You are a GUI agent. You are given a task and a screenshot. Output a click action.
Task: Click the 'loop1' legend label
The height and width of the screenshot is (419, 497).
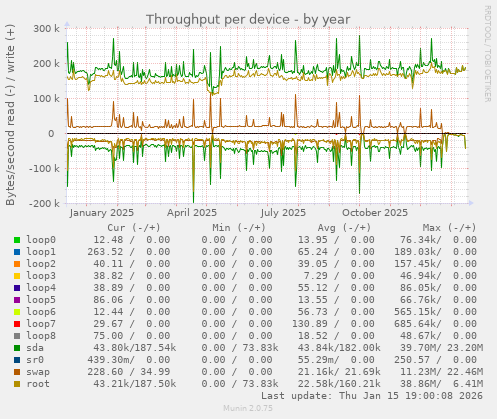41,252
